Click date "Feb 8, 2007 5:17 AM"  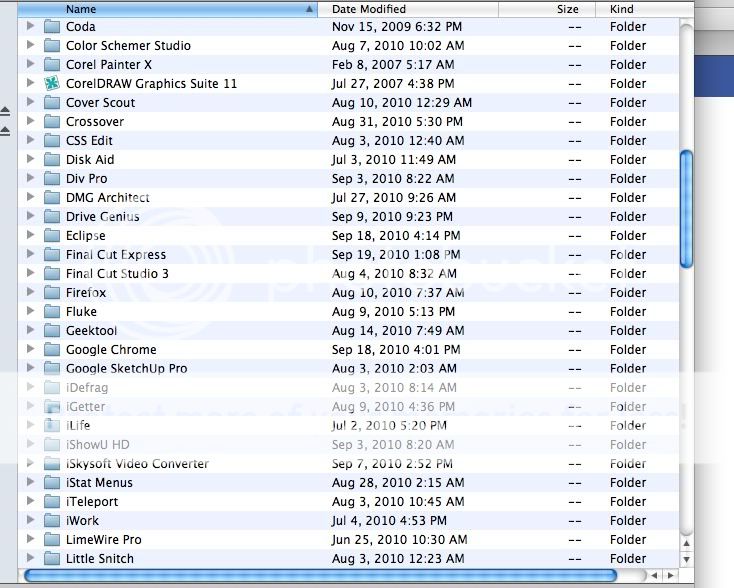tap(393, 65)
